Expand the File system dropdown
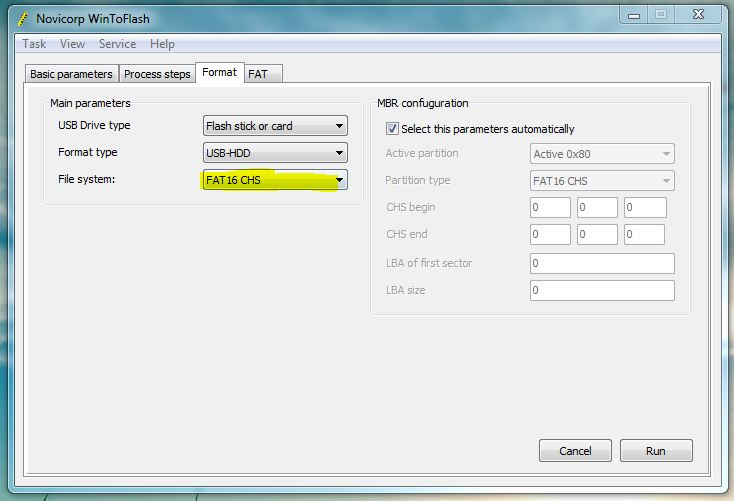This screenshot has width=734, height=501. 275,180
